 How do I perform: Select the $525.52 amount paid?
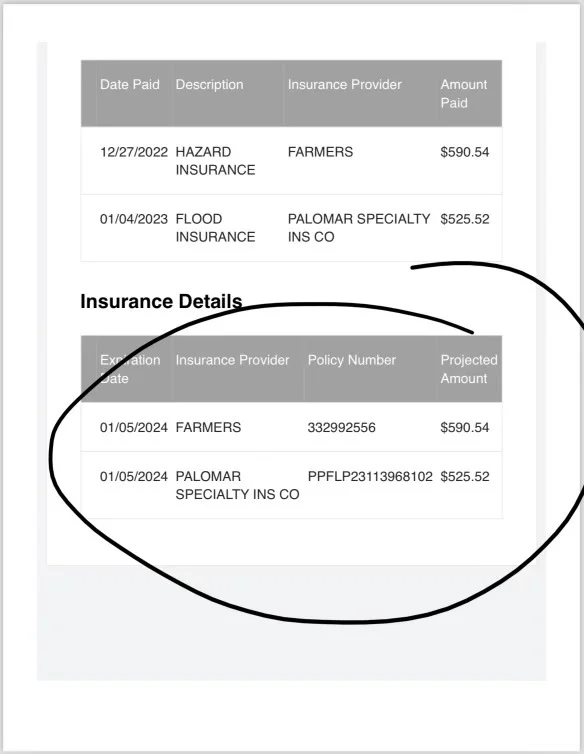[x=465, y=219]
